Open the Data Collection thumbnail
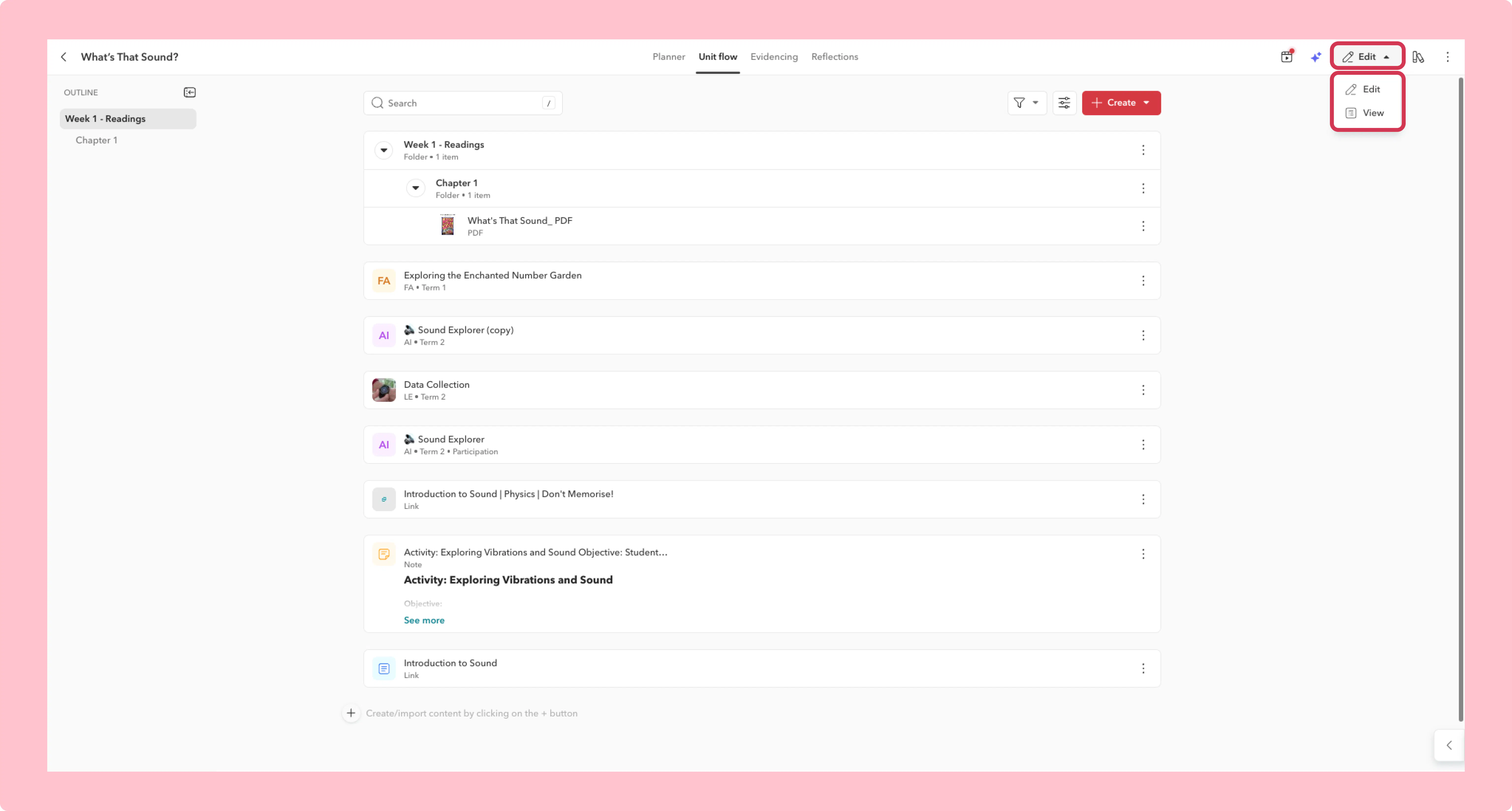Screen dimensions: 1512x811 [x=384, y=390]
